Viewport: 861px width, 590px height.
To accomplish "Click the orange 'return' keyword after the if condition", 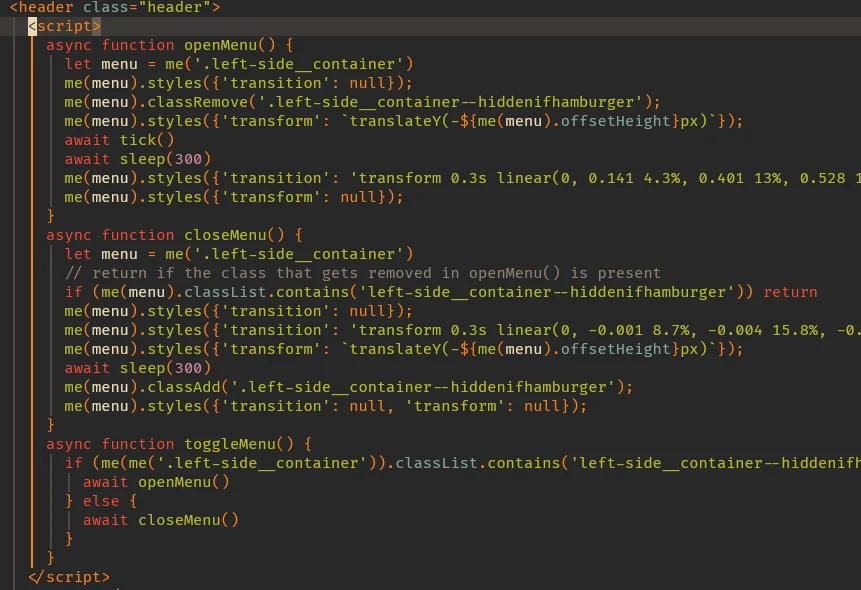I will pos(790,292).
